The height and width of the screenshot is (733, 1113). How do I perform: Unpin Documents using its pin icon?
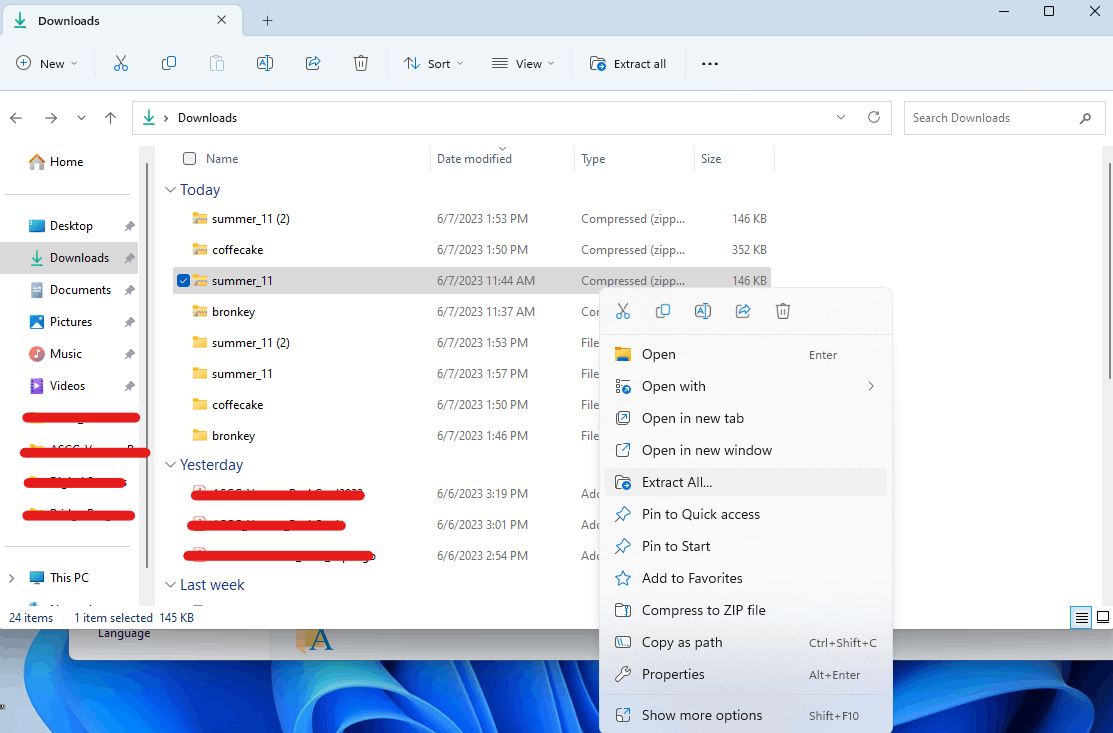[129, 290]
